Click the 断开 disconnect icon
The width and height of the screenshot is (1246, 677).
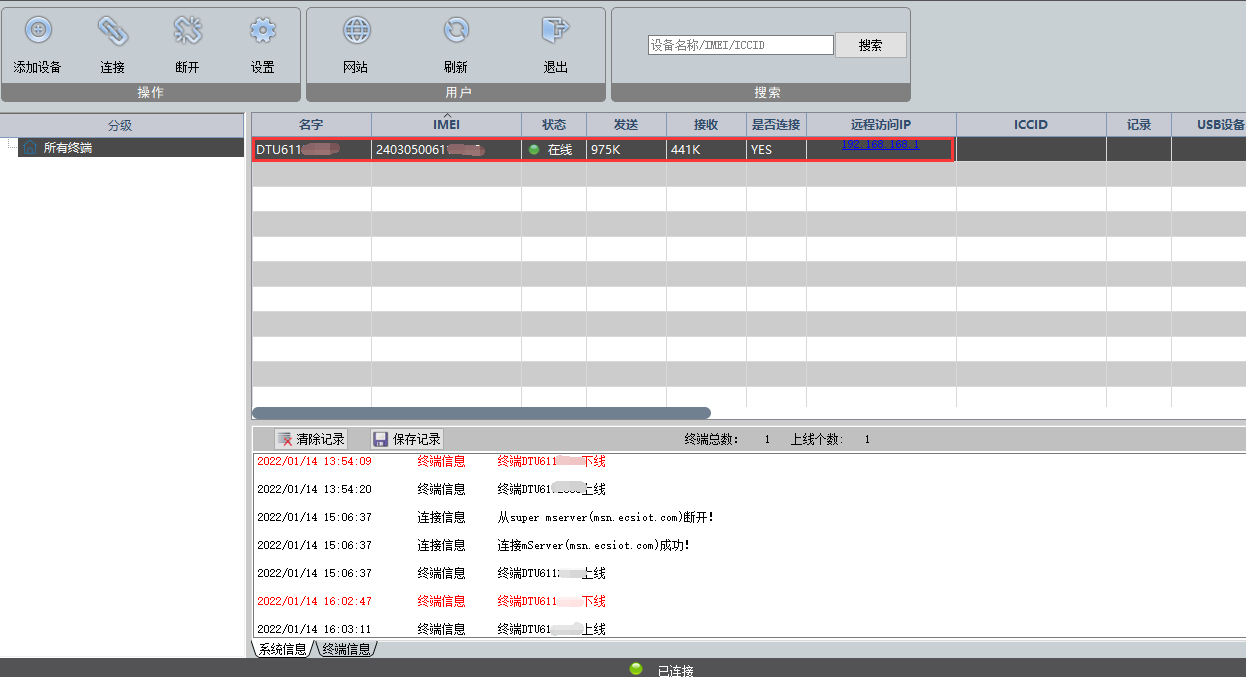tap(187, 31)
